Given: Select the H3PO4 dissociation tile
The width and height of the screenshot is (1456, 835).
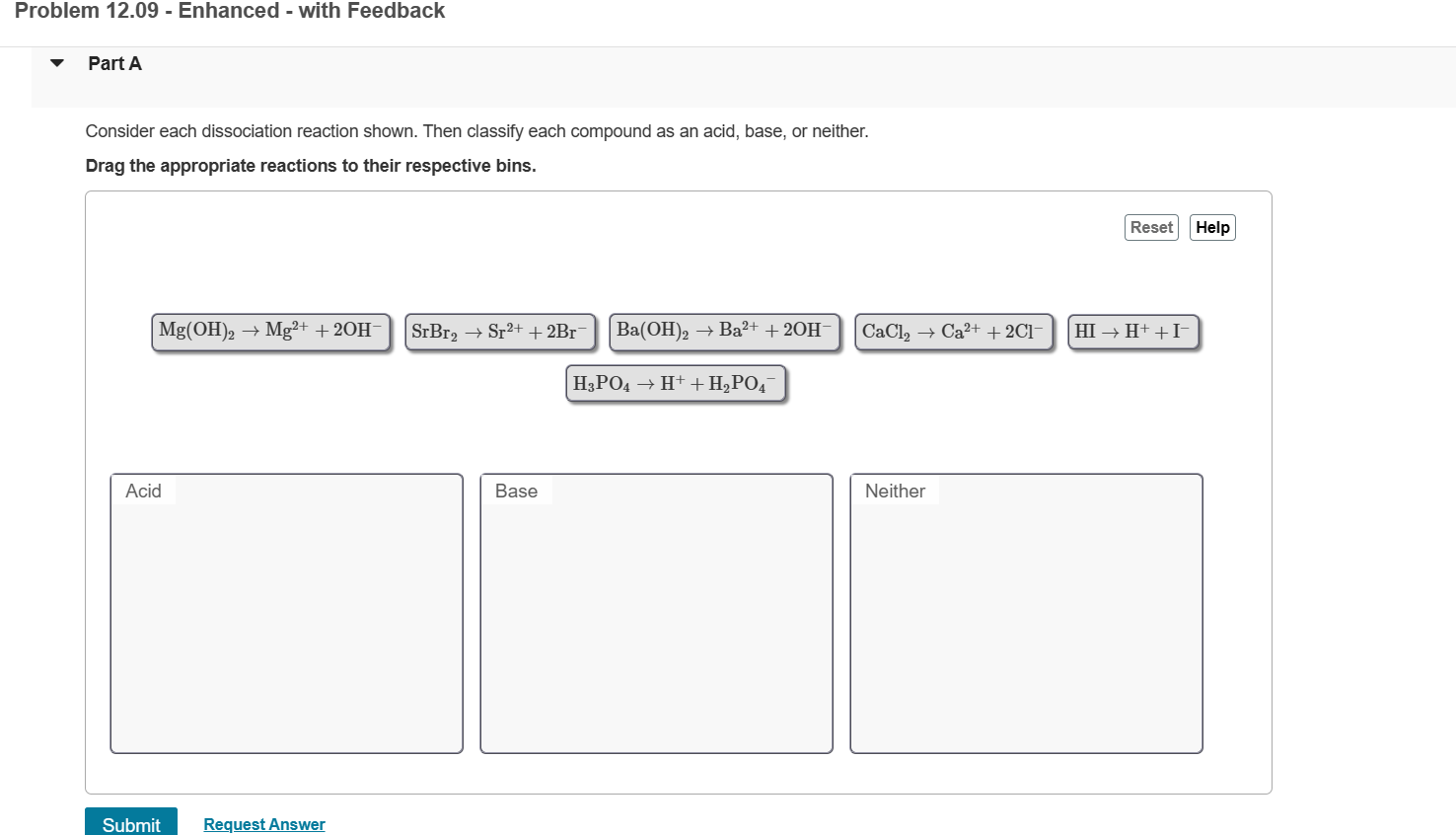Looking at the screenshot, I should (676, 383).
